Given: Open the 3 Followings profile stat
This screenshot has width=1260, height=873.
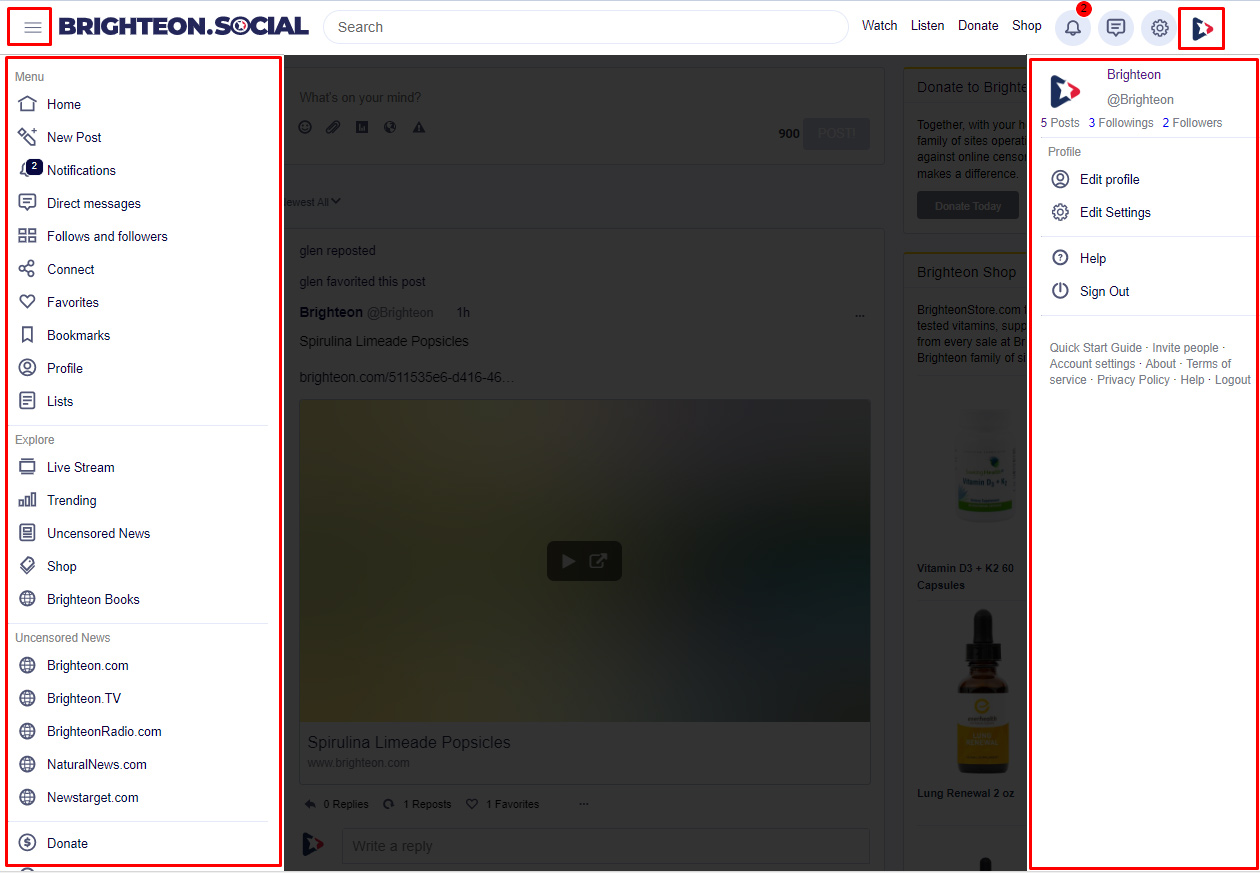Looking at the screenshot, I should click(1121, 123).
